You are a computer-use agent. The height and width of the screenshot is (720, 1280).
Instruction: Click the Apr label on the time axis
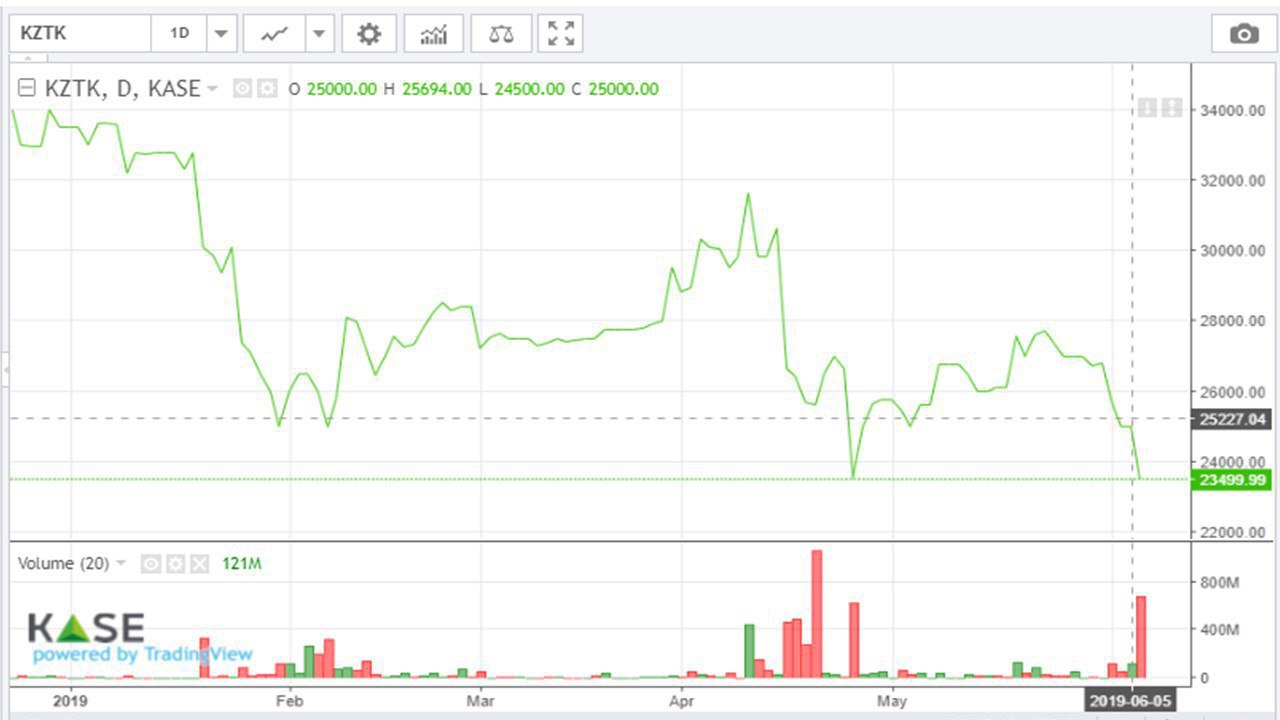[x=682, y=701]
